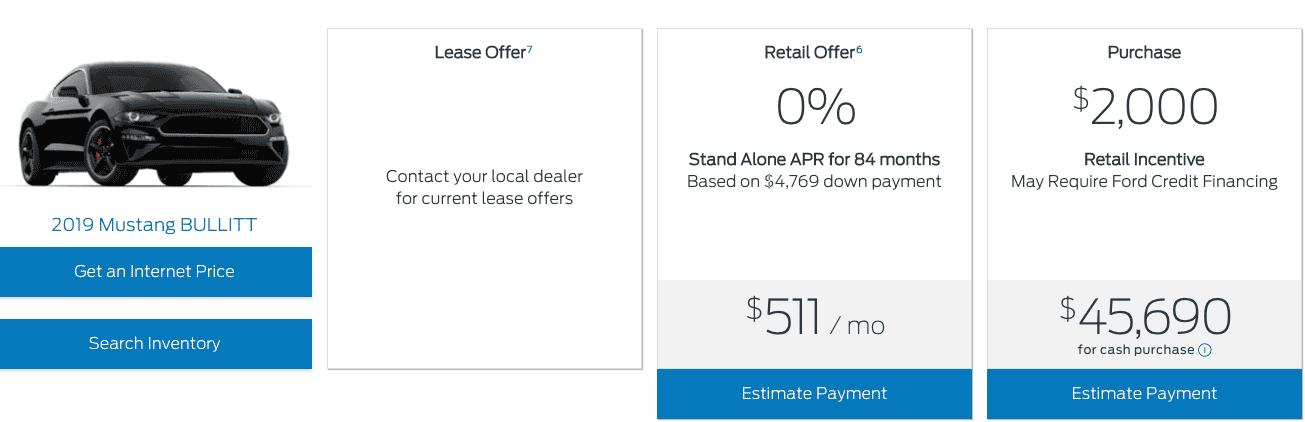Viewport: 1305px width, 422px height.
Task: Click the black Mustang Bullitt car image
Action: coord(156,123)
